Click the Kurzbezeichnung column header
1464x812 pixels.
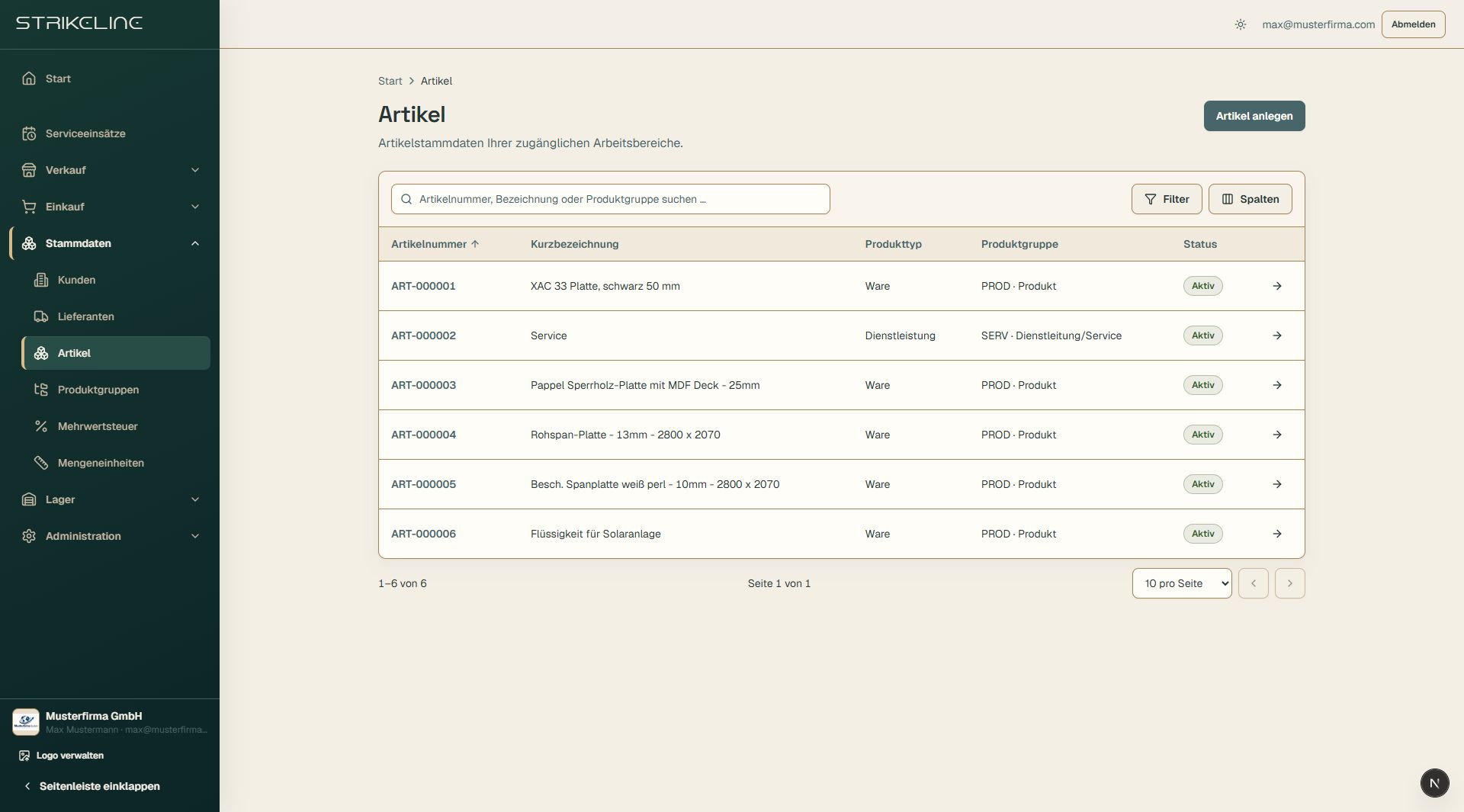[574, 244]
